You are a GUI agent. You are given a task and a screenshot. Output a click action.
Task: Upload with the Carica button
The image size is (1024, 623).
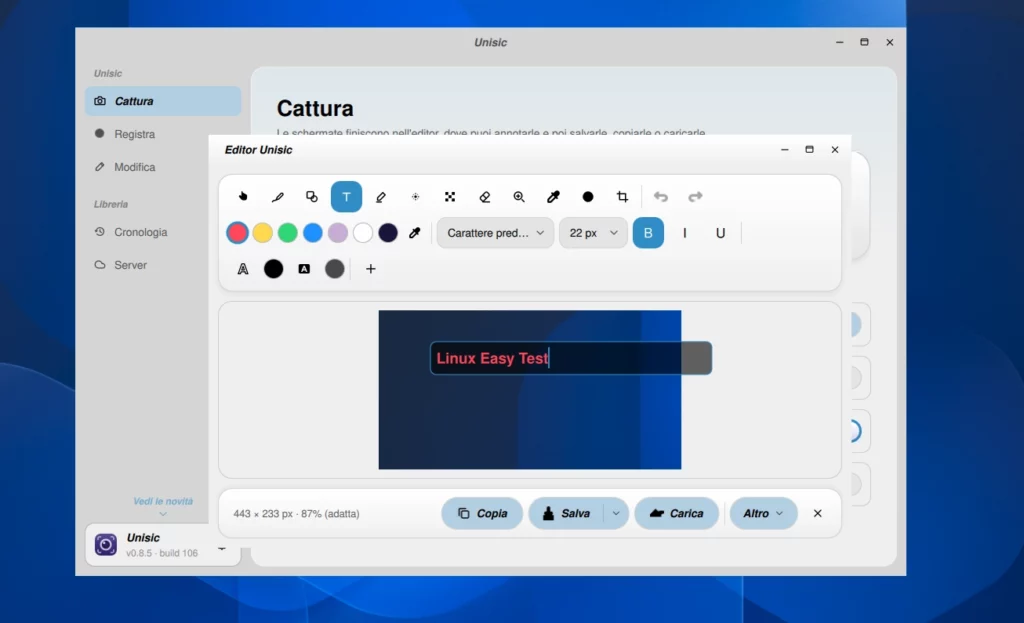tap(677, 513)
